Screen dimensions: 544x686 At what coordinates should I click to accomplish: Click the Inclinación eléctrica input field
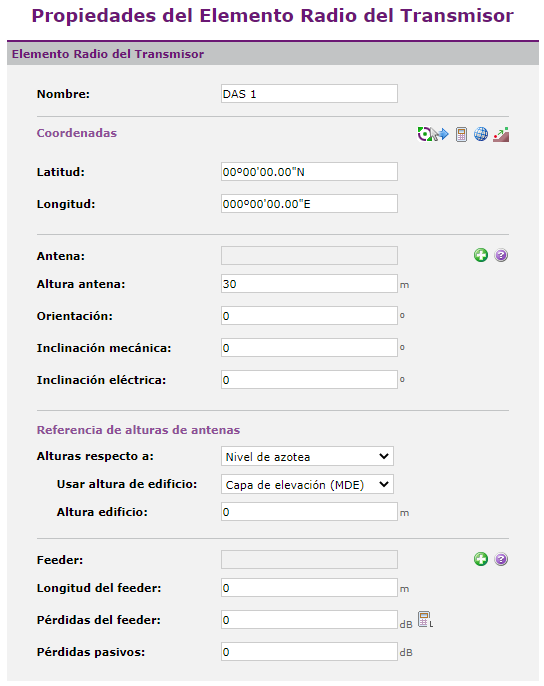coord(309,379)
